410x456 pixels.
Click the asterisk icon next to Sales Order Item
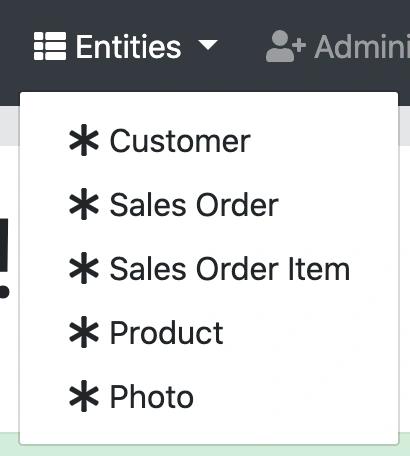84,268
